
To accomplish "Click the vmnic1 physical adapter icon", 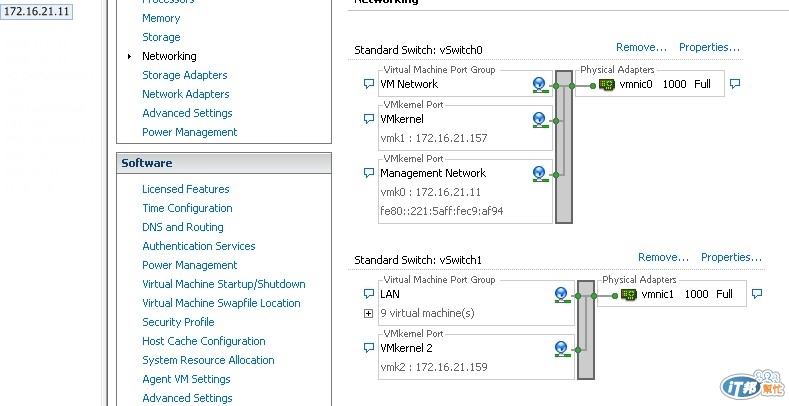I will click(x=628, y=295).
